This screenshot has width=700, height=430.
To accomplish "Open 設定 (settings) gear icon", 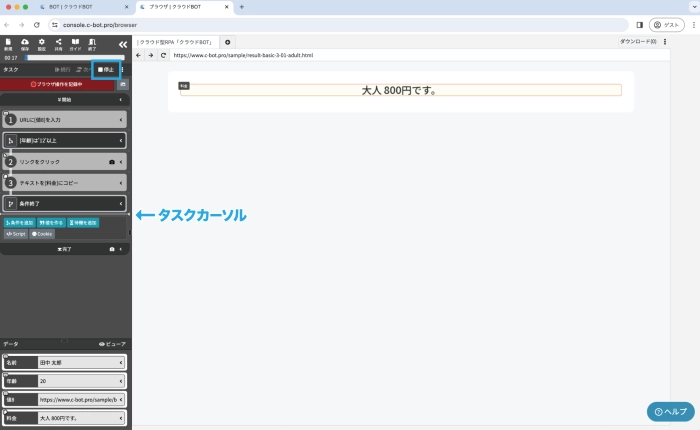I will [41, 44].
